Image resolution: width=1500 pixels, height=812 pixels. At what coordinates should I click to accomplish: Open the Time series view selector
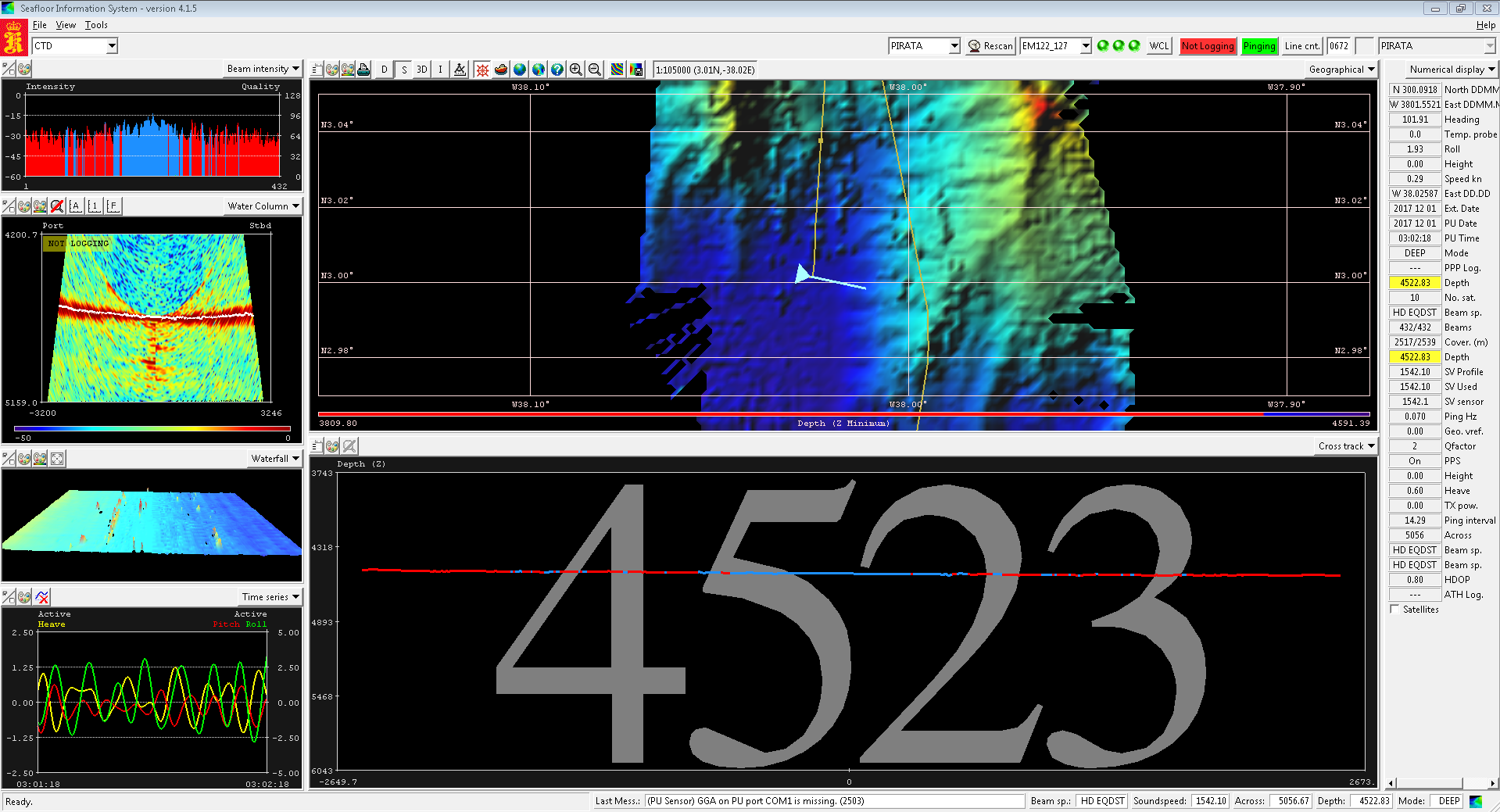click(x=270, y=597)
